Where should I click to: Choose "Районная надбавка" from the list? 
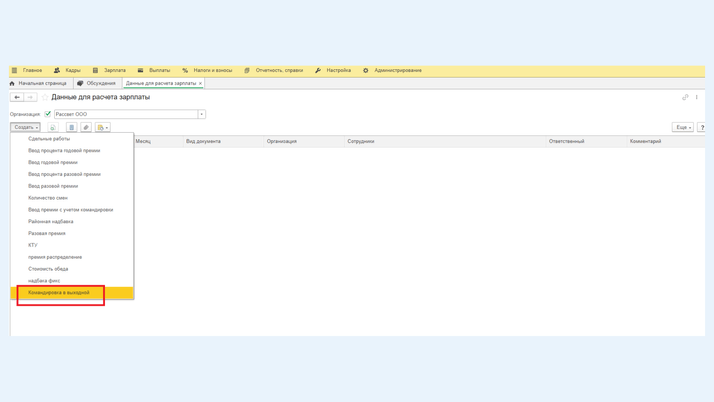(51, 222)
